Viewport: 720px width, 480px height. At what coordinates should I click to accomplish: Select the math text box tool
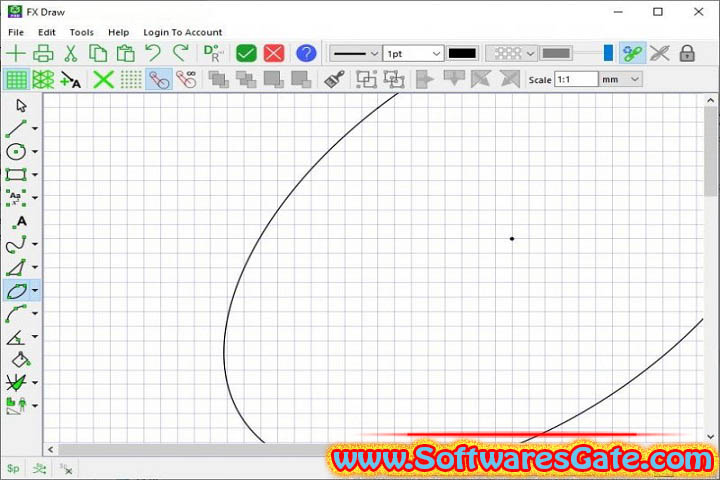pyautogui.click(x=16, y=198)
